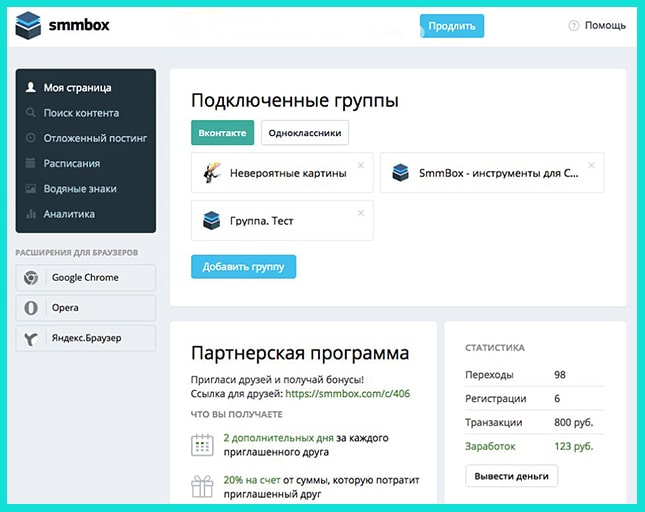Click the 2 дополнительных дня text

(278, 438)
